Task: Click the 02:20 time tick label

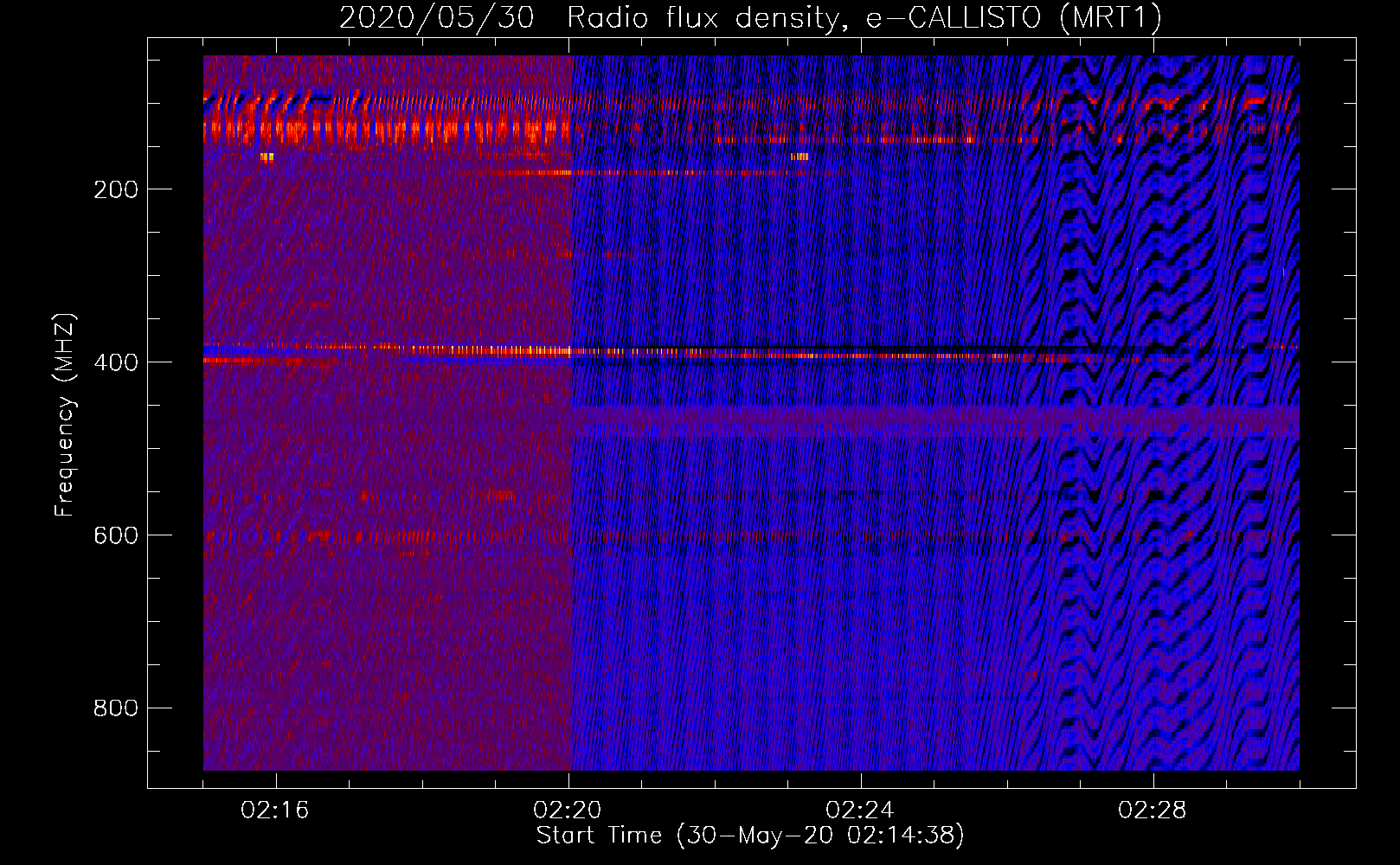Action: pos(568,811)
